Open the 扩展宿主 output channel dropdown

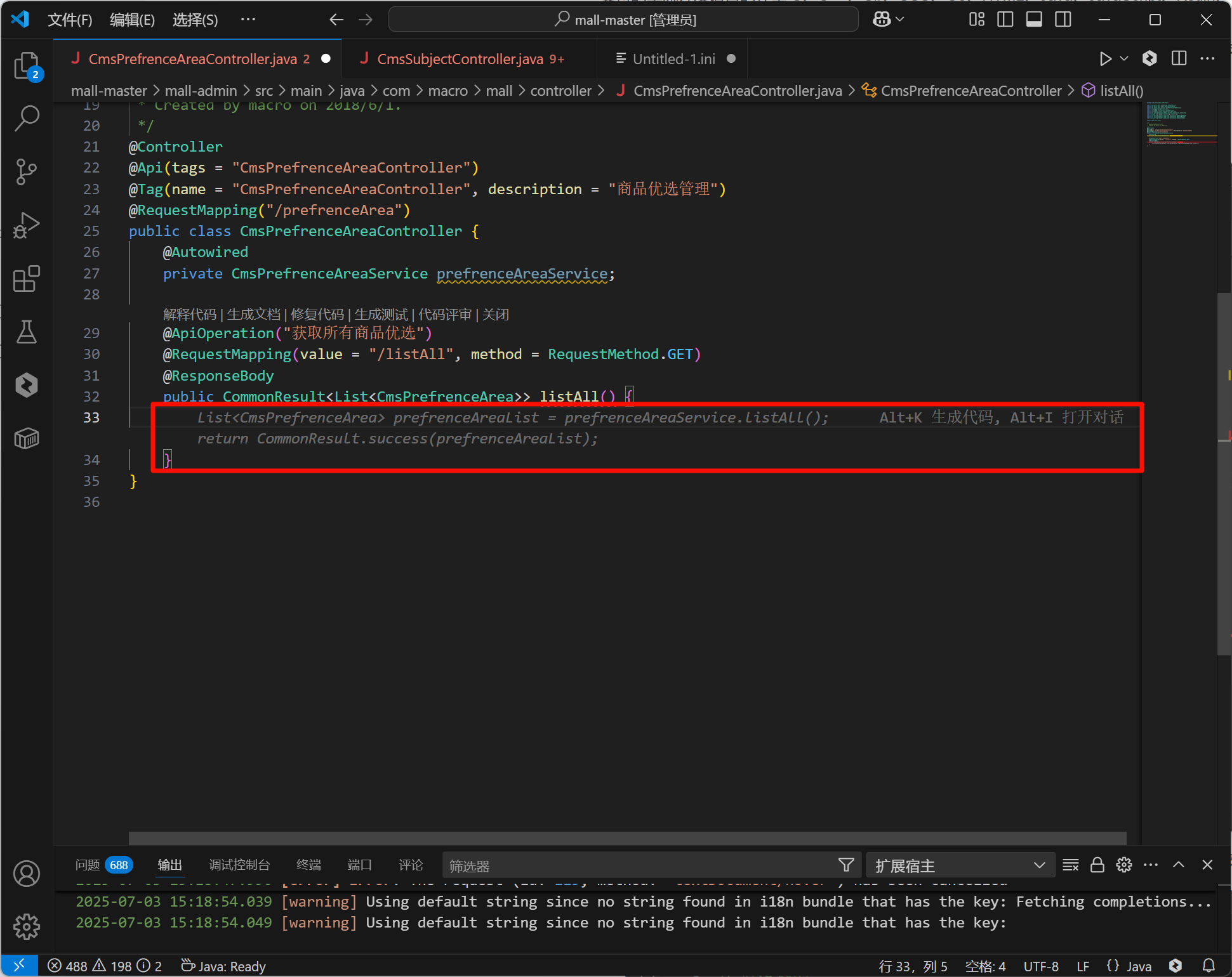point(960,865)
